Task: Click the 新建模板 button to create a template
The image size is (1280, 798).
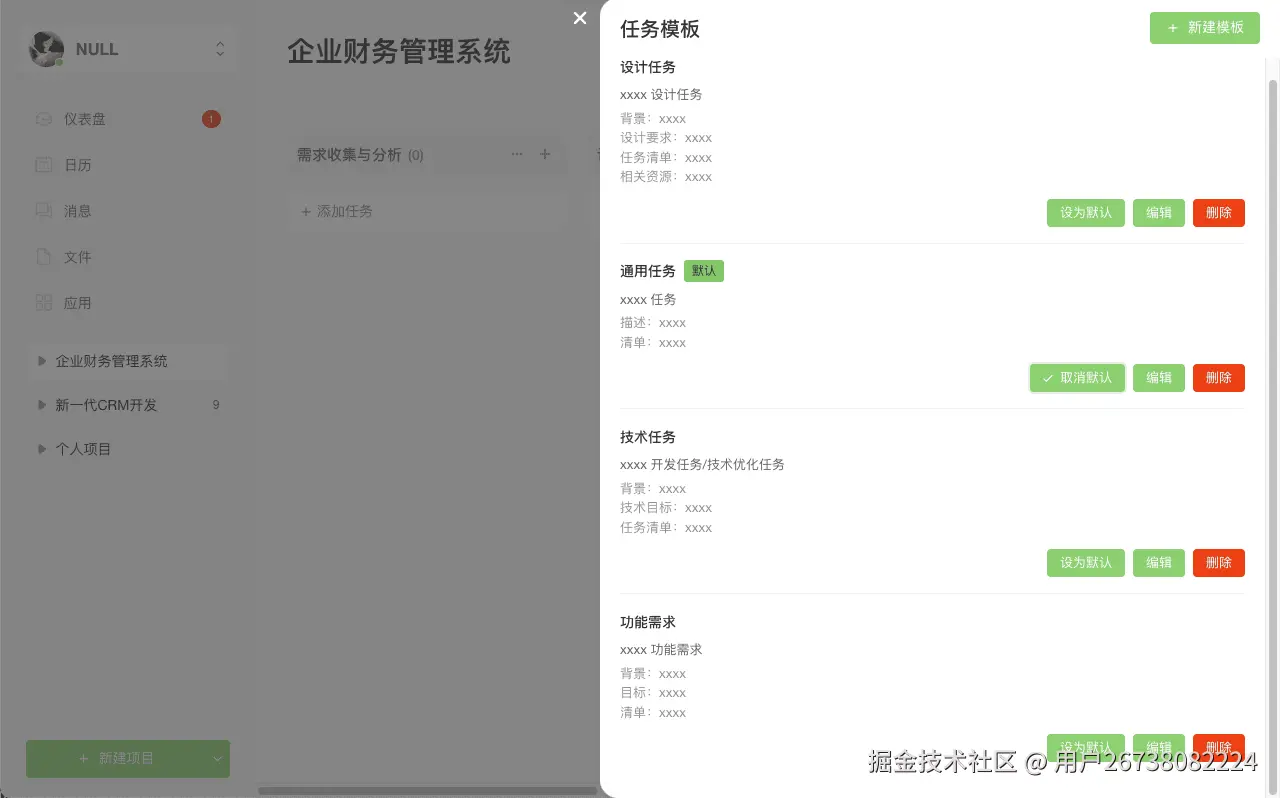Action: point(1204,28)
